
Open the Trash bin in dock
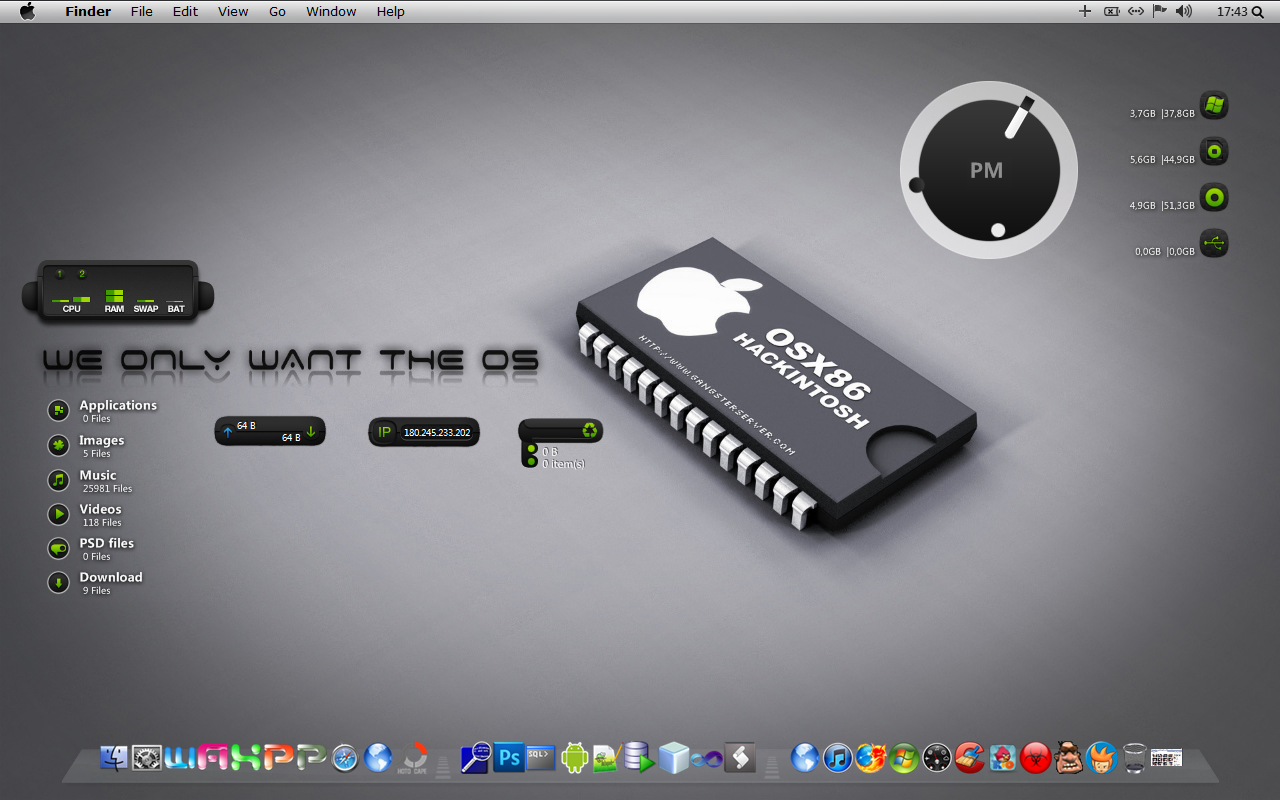coord(1134,758)
